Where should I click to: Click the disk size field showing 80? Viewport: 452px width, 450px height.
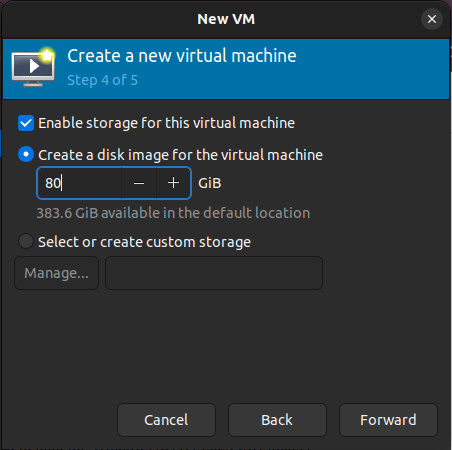79,183
